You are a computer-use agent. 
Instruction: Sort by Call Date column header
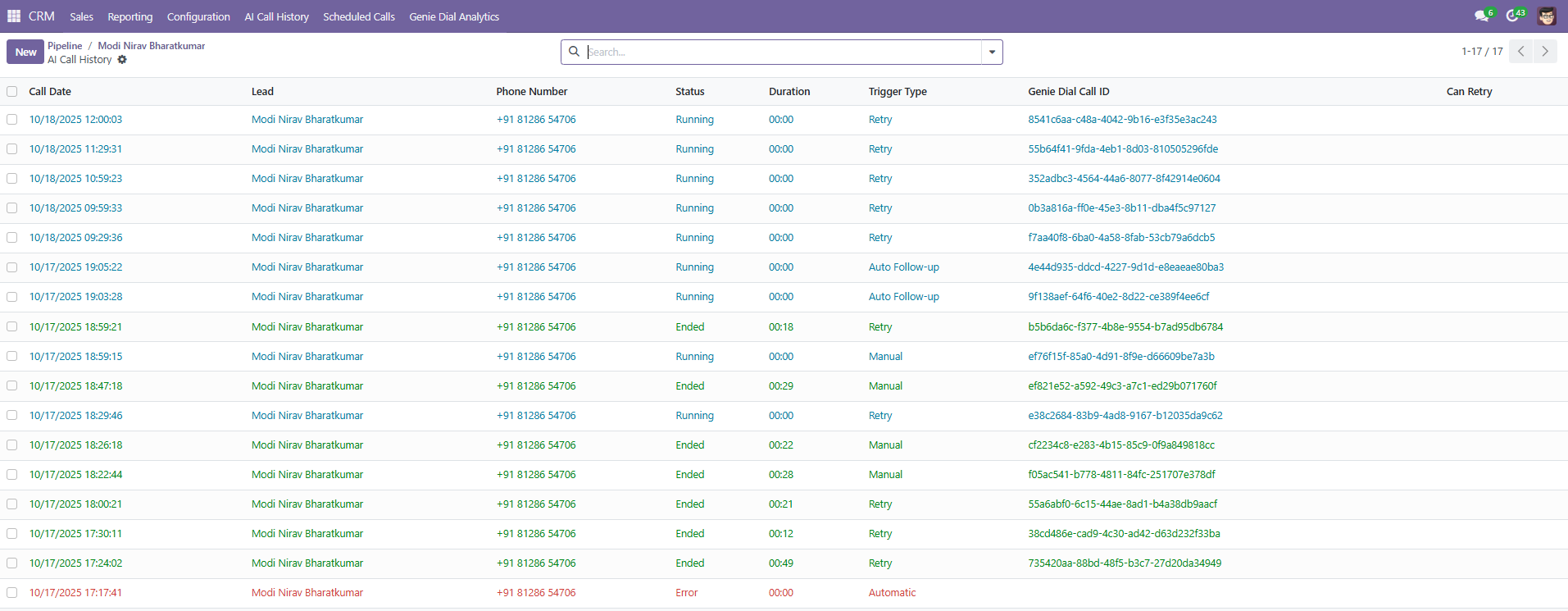(x=50, y=92)
